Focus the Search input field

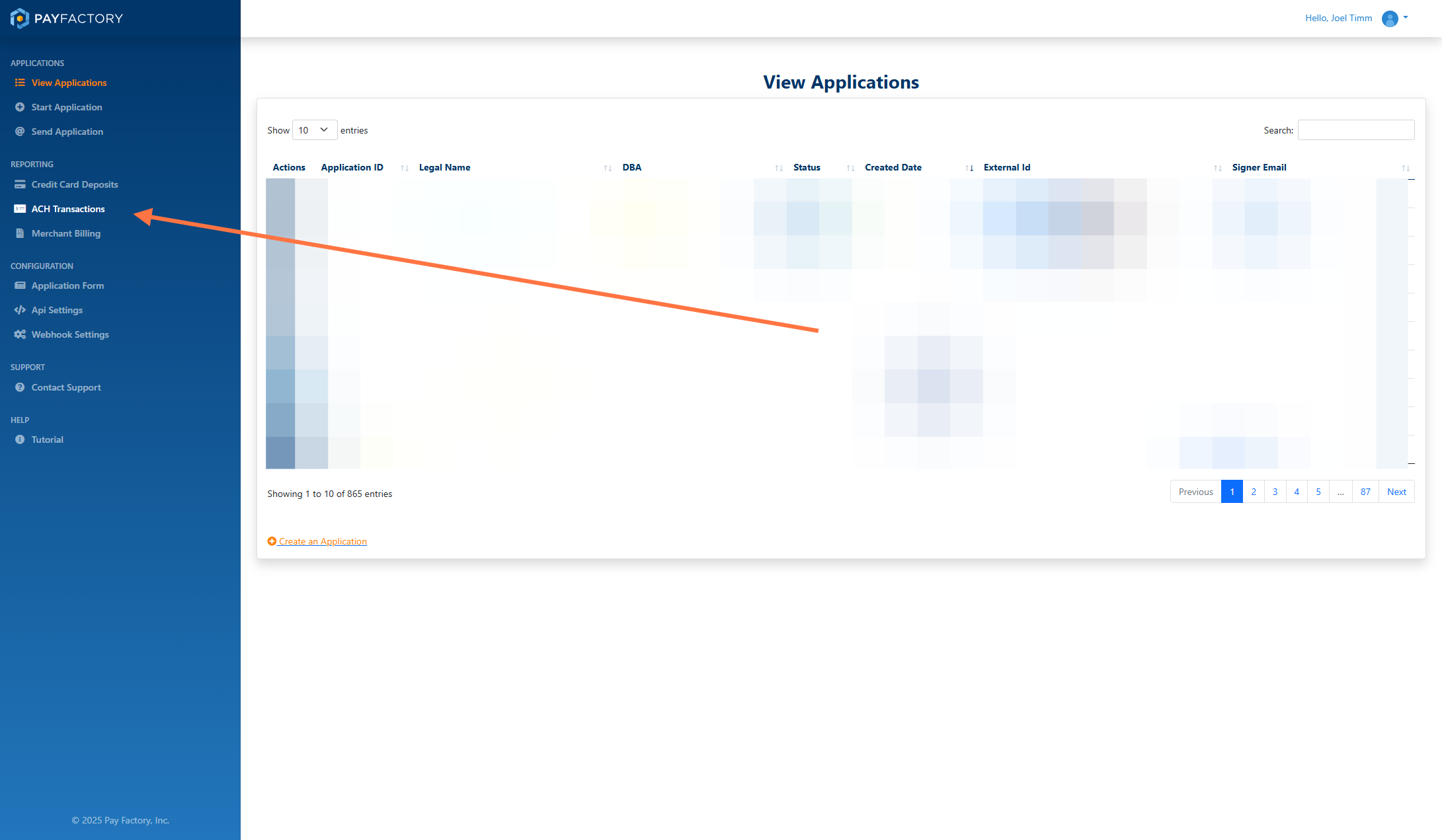[1356, 130]
